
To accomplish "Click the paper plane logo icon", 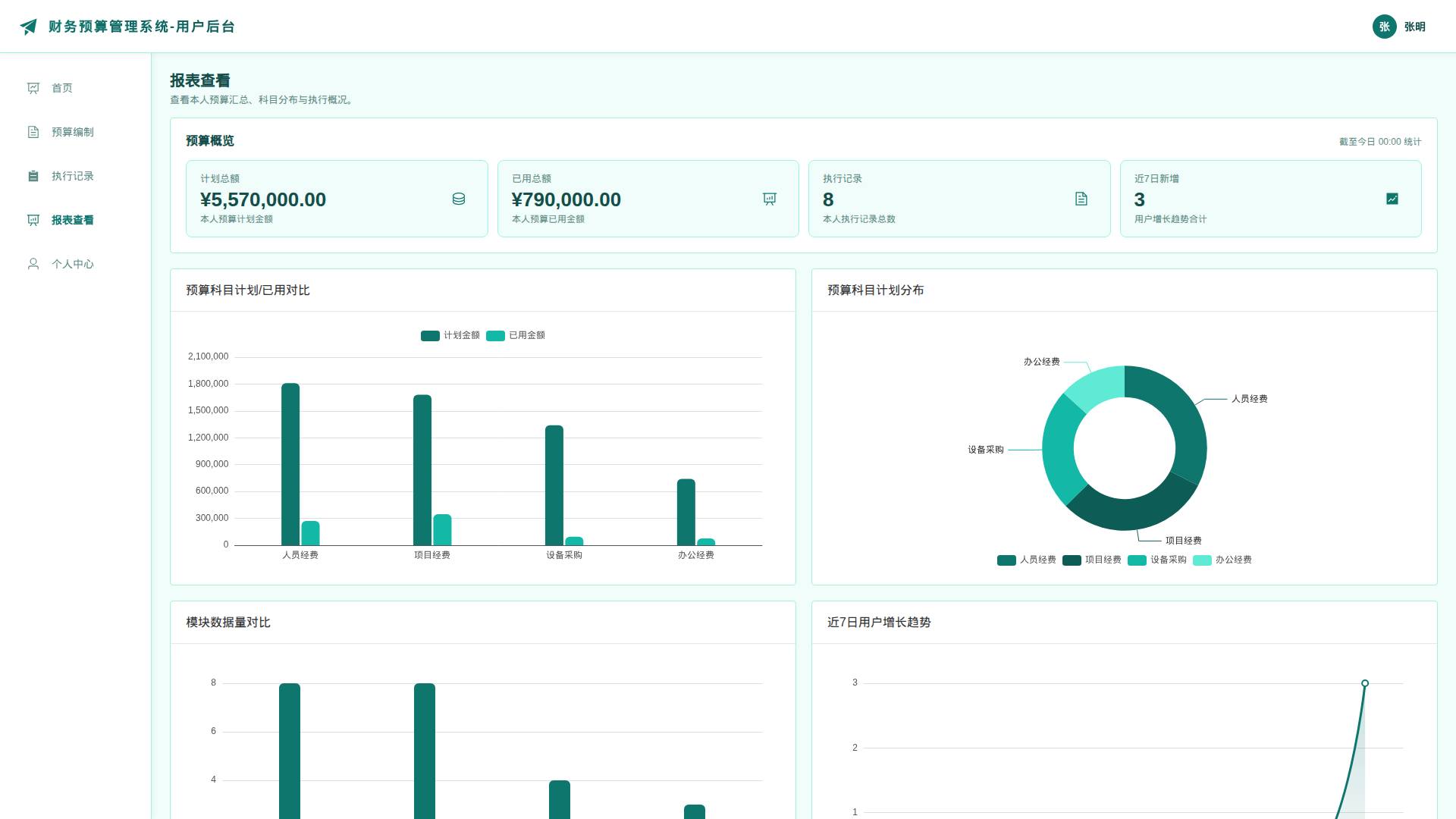I will (29, 27).
